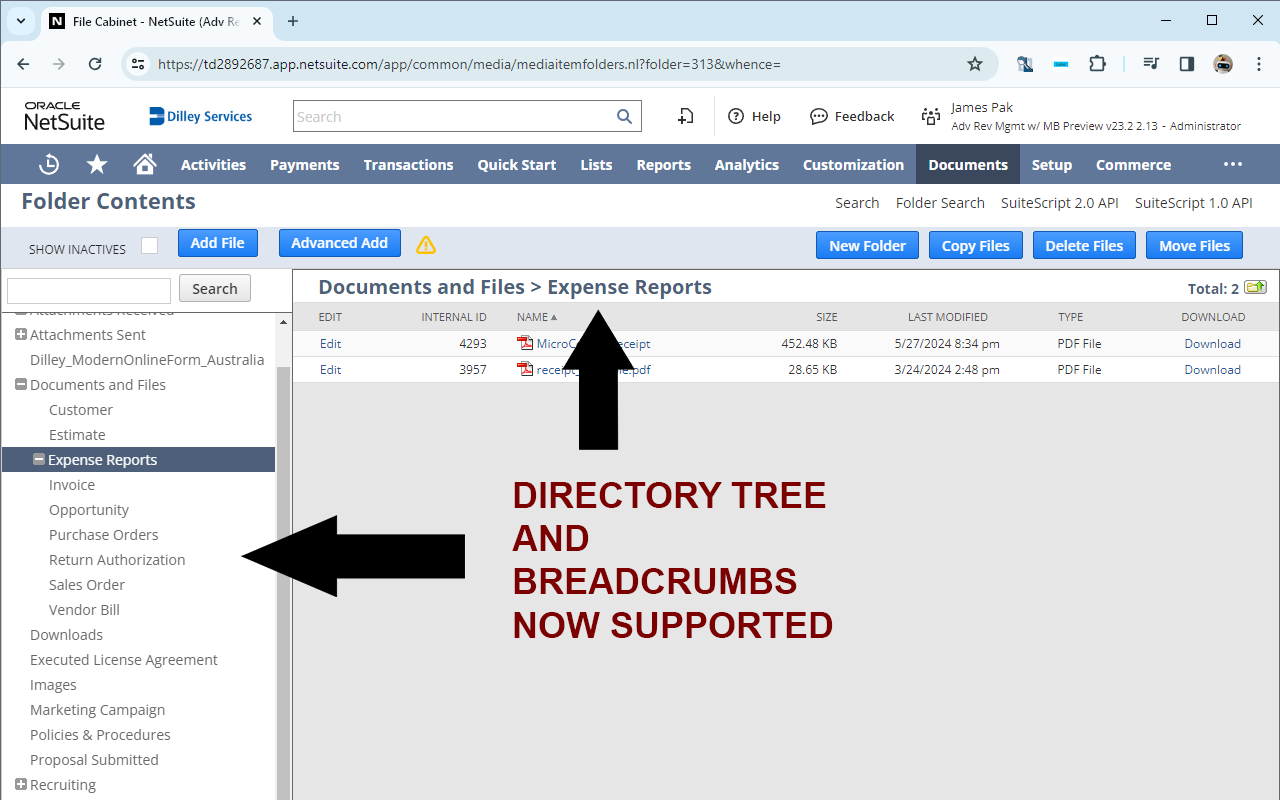Click the change roles icon by James Pak
Image resolution: width=1280 pixels, height=800 pixels.
point(931,116)
